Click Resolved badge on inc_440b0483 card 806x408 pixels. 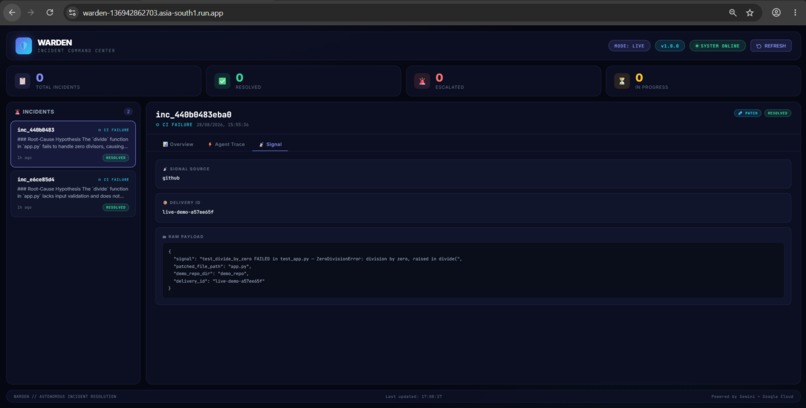point(116,158)
